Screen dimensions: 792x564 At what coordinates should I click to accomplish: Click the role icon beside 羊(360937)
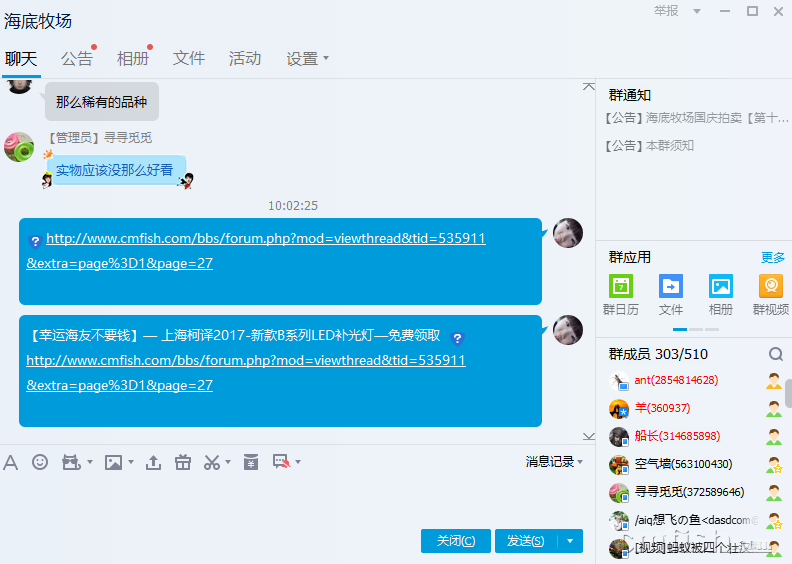[x=774, y=408]
